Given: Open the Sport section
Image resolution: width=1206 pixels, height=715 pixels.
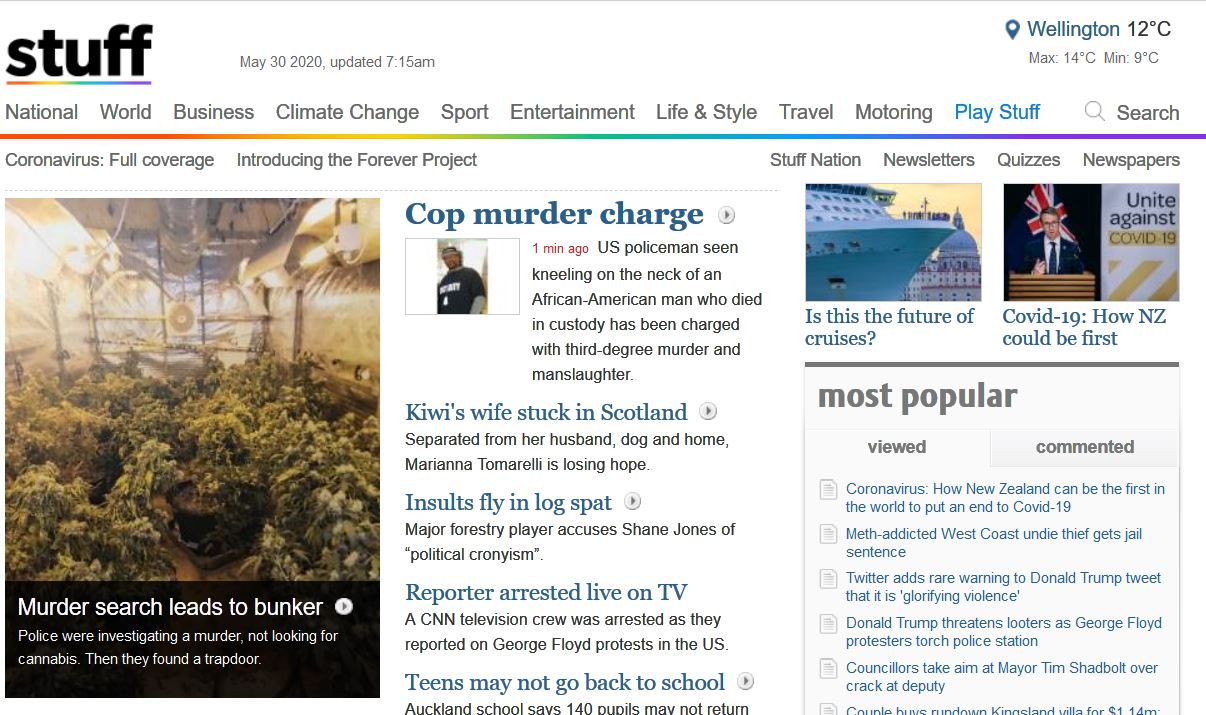Looking at the screenshot, I should pyautogui.click(x=464, y=112).
